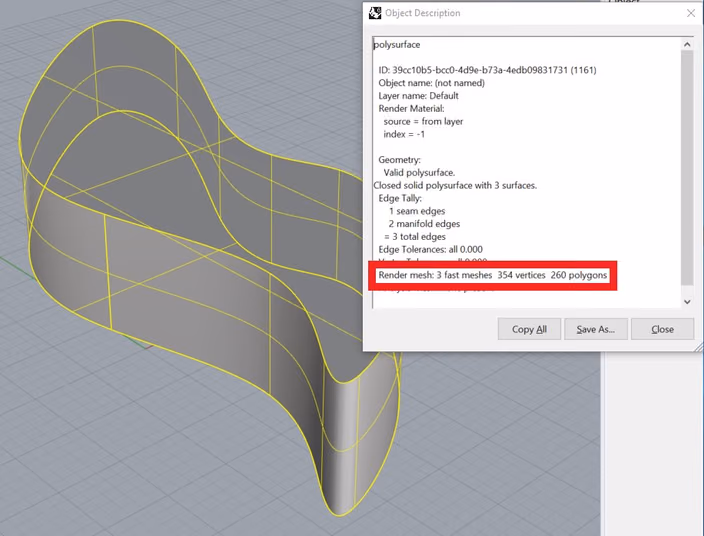Click 'Closed solid polysurface with 3 surfaces.' line

(x=455, y=185)
